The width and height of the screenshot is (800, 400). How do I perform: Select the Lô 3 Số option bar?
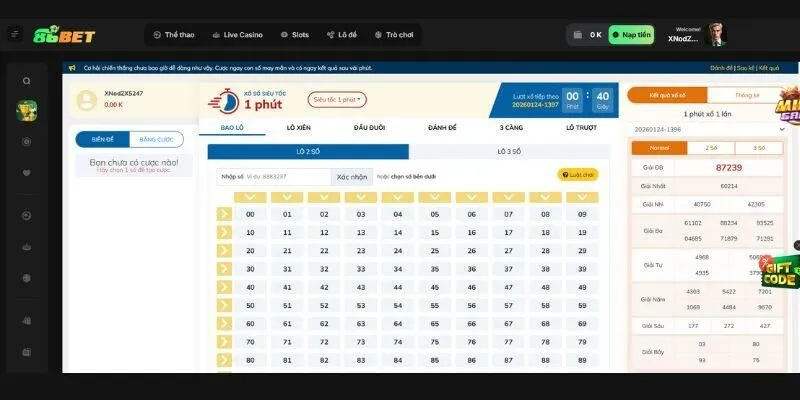(x=508, y=151)
